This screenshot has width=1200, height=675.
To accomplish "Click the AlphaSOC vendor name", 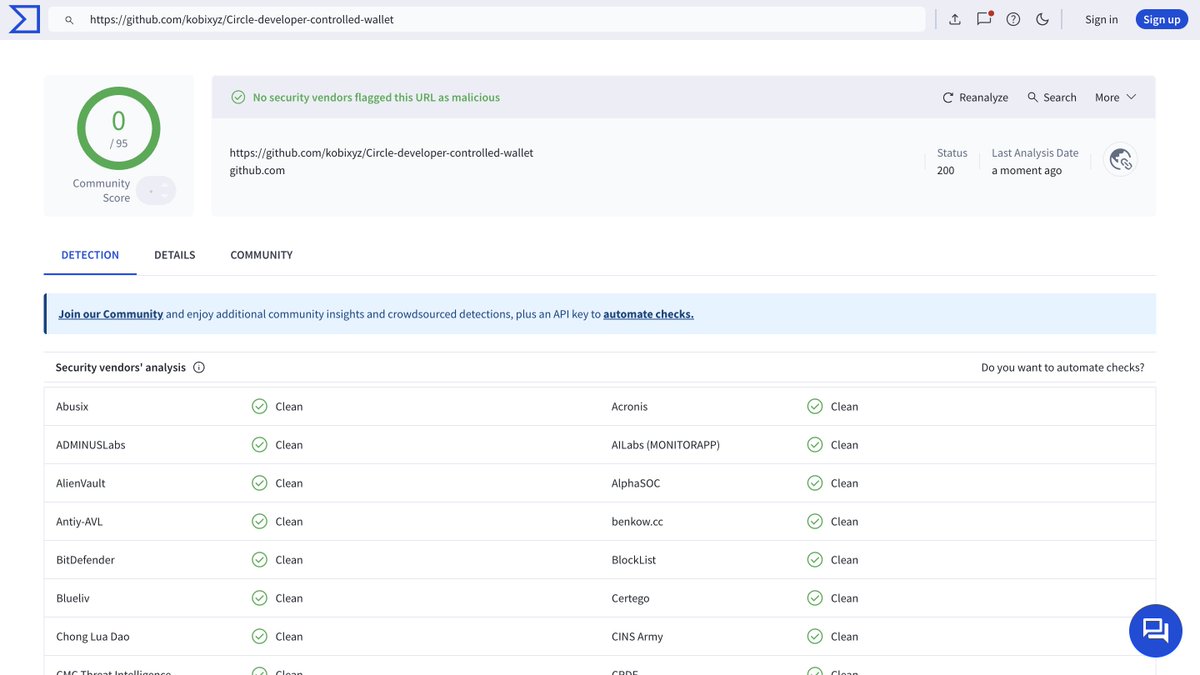I will [635, 483].
